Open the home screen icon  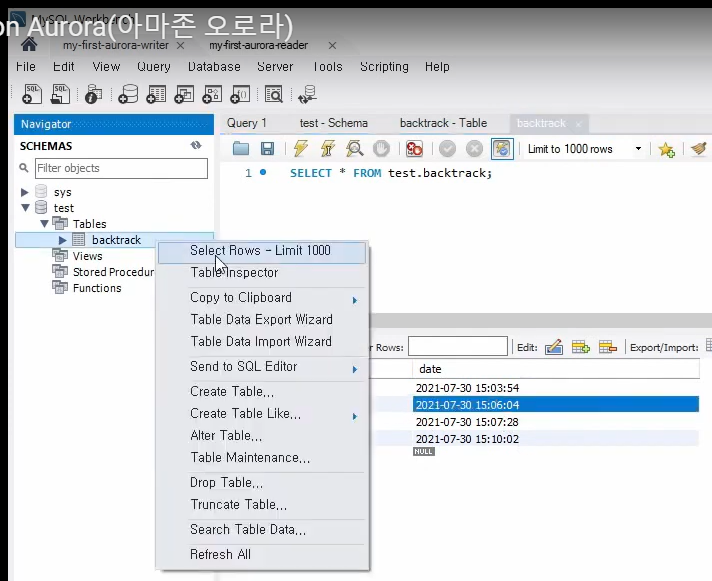29,44
